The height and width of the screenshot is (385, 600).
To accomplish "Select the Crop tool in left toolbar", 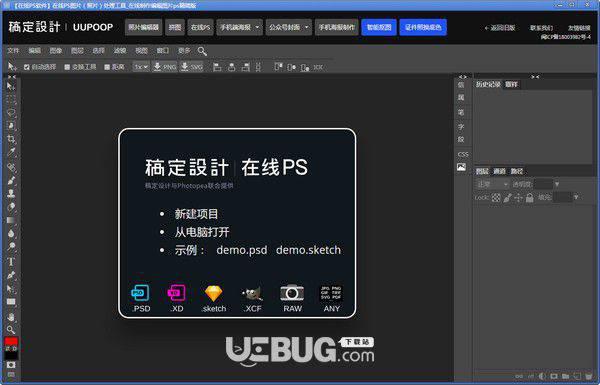I will [11, 139].
